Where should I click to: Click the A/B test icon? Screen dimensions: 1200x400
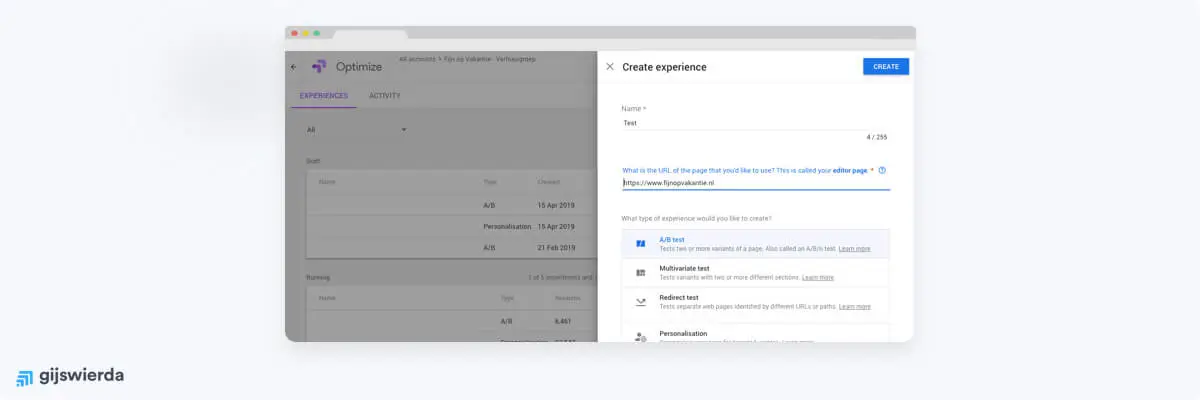tap(640, 243)
